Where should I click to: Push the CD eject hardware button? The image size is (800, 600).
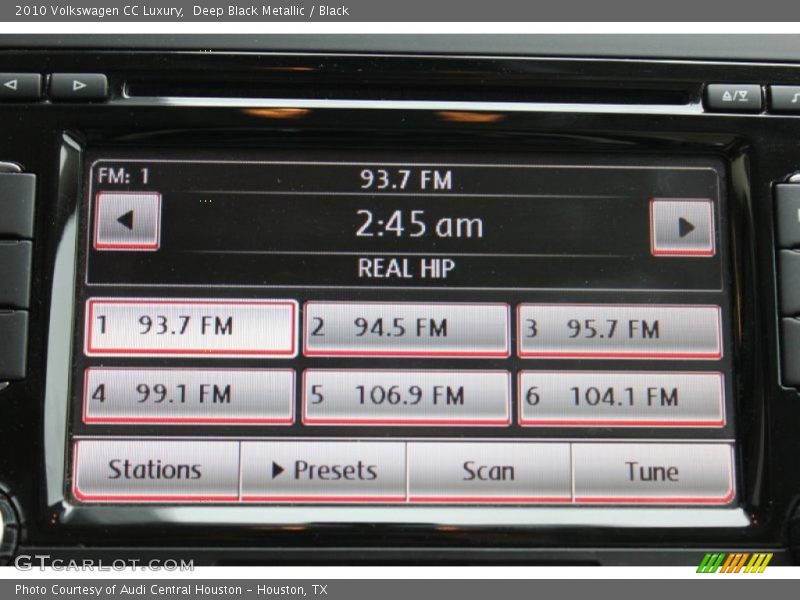tap(734, 96)
